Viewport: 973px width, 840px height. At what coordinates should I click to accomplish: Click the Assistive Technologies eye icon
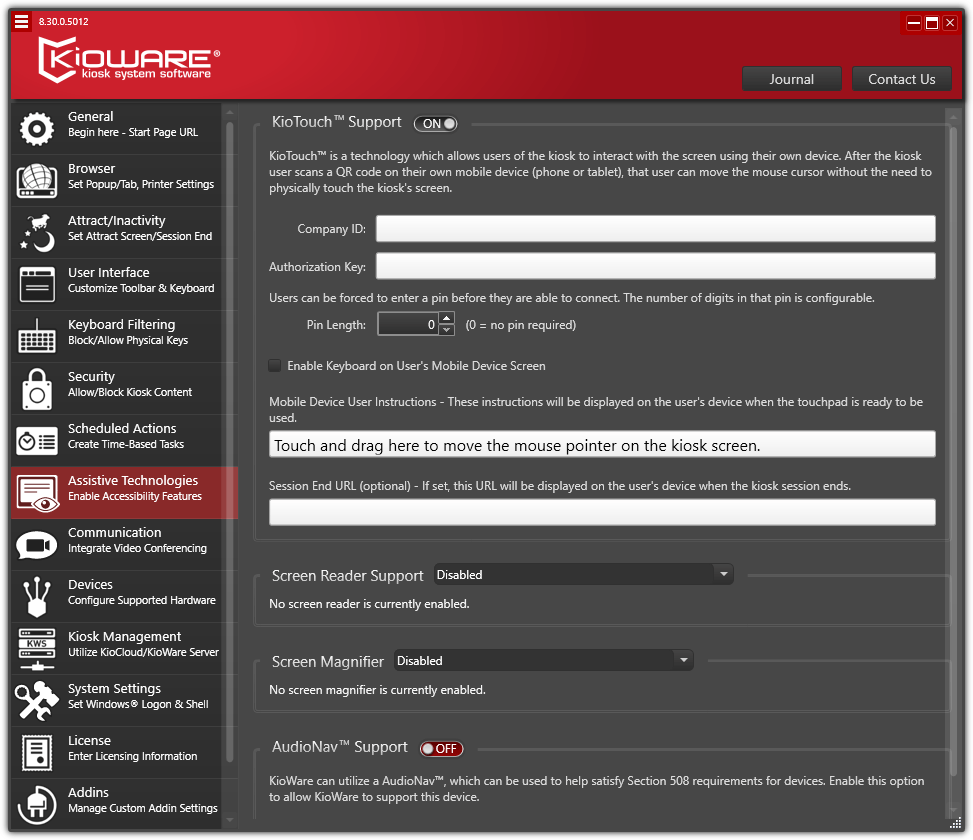37,493
